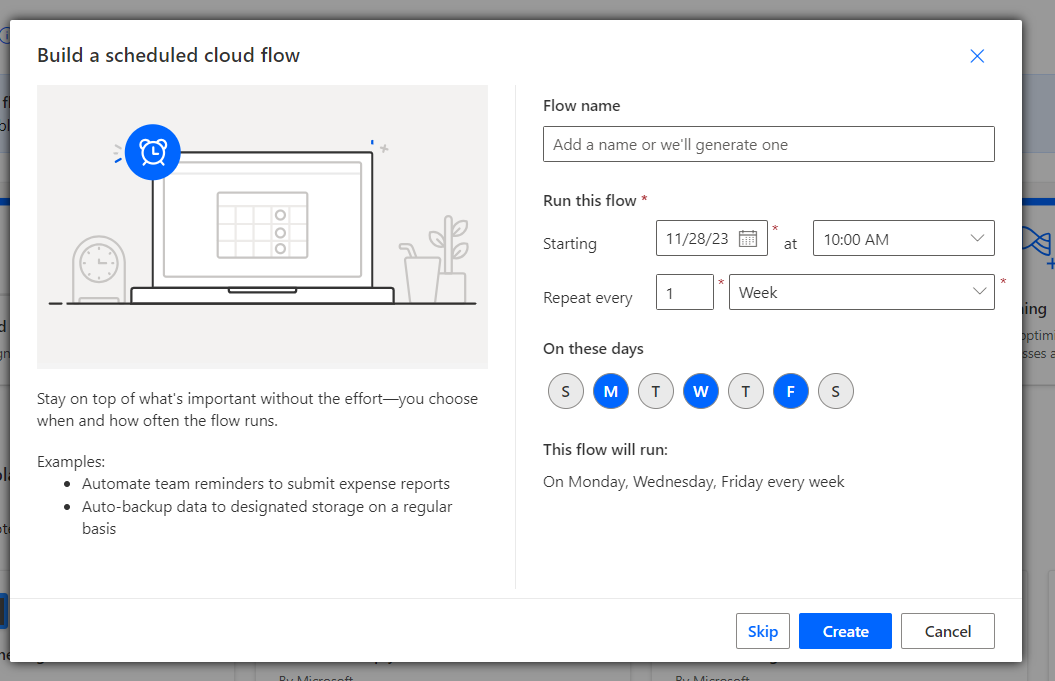Open the calendar date picker icon
1055x681 pixels.
click(747, 238)
